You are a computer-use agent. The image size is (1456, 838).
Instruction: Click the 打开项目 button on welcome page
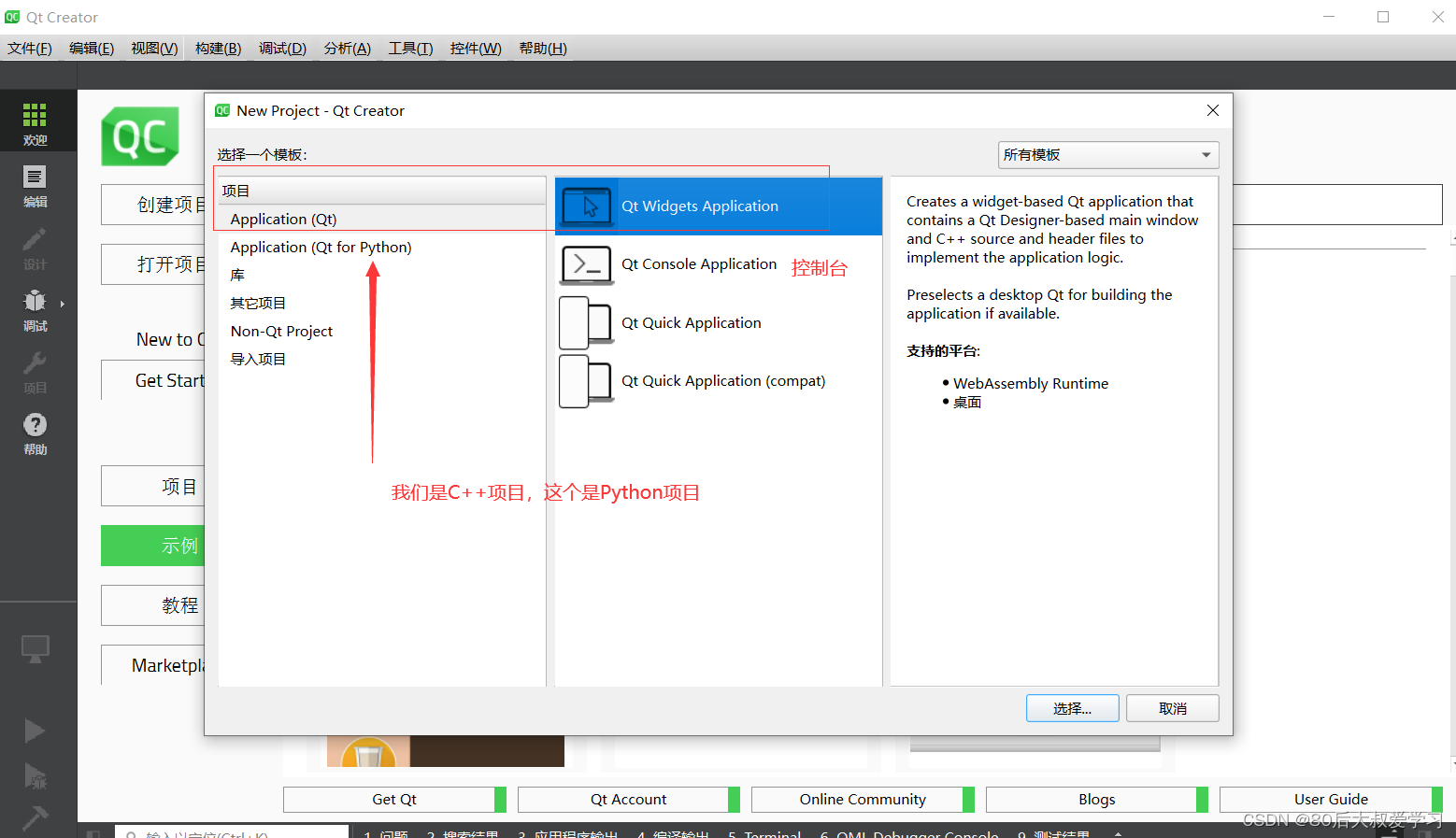153,264
